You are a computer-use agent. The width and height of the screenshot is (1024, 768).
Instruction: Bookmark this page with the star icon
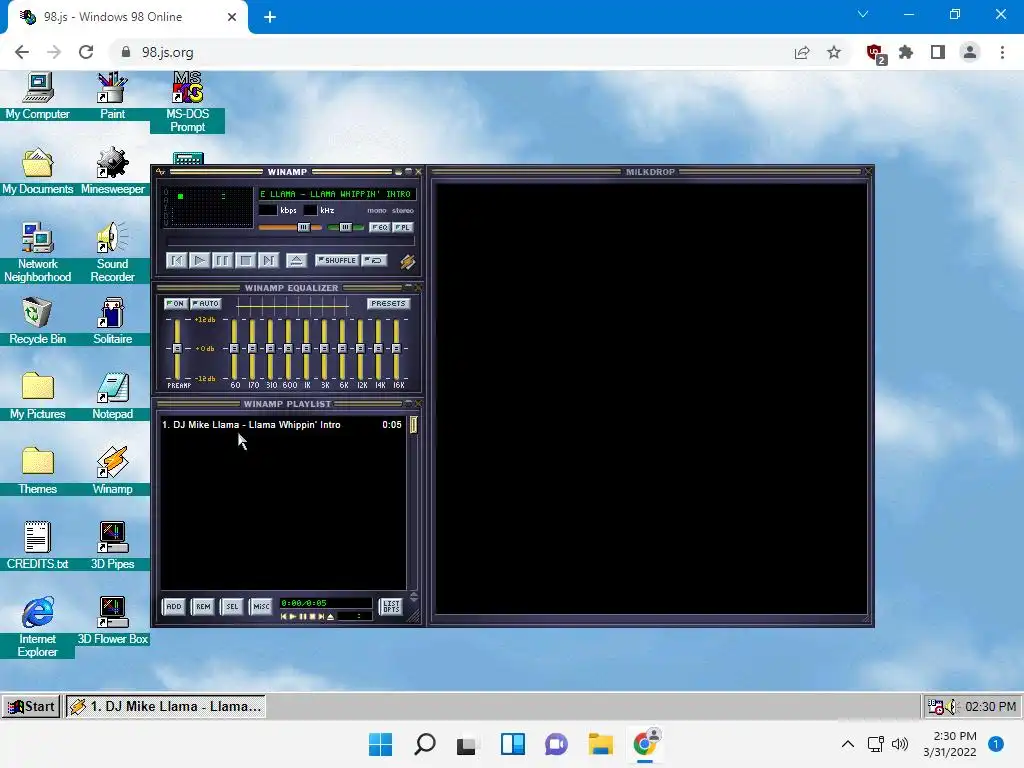[x=834, y=52]
